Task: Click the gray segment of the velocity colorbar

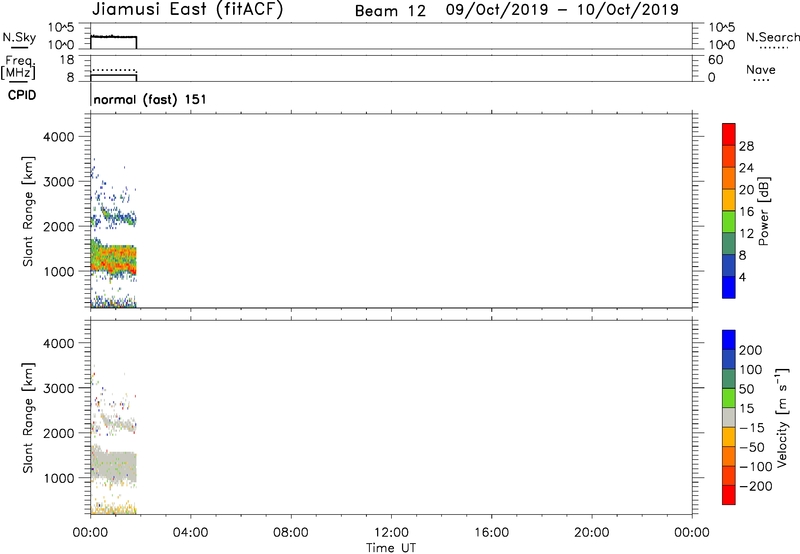Action: [x=729, y=417]
